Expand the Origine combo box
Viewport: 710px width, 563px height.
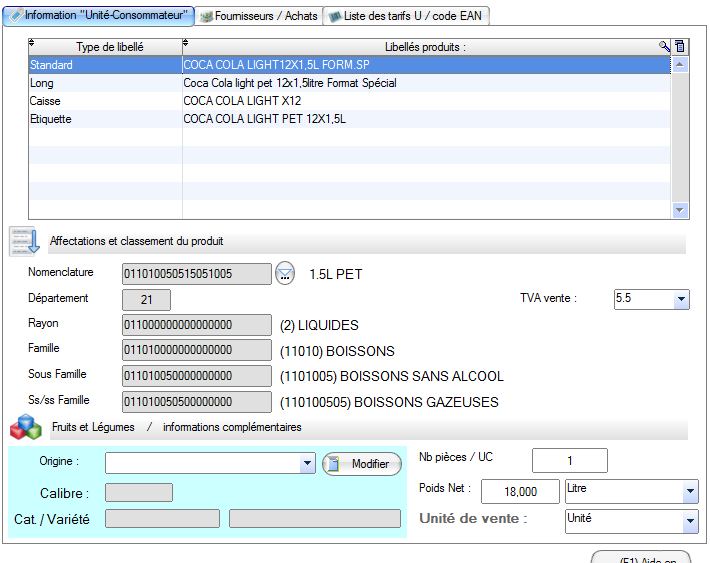[x=307, y=464]
